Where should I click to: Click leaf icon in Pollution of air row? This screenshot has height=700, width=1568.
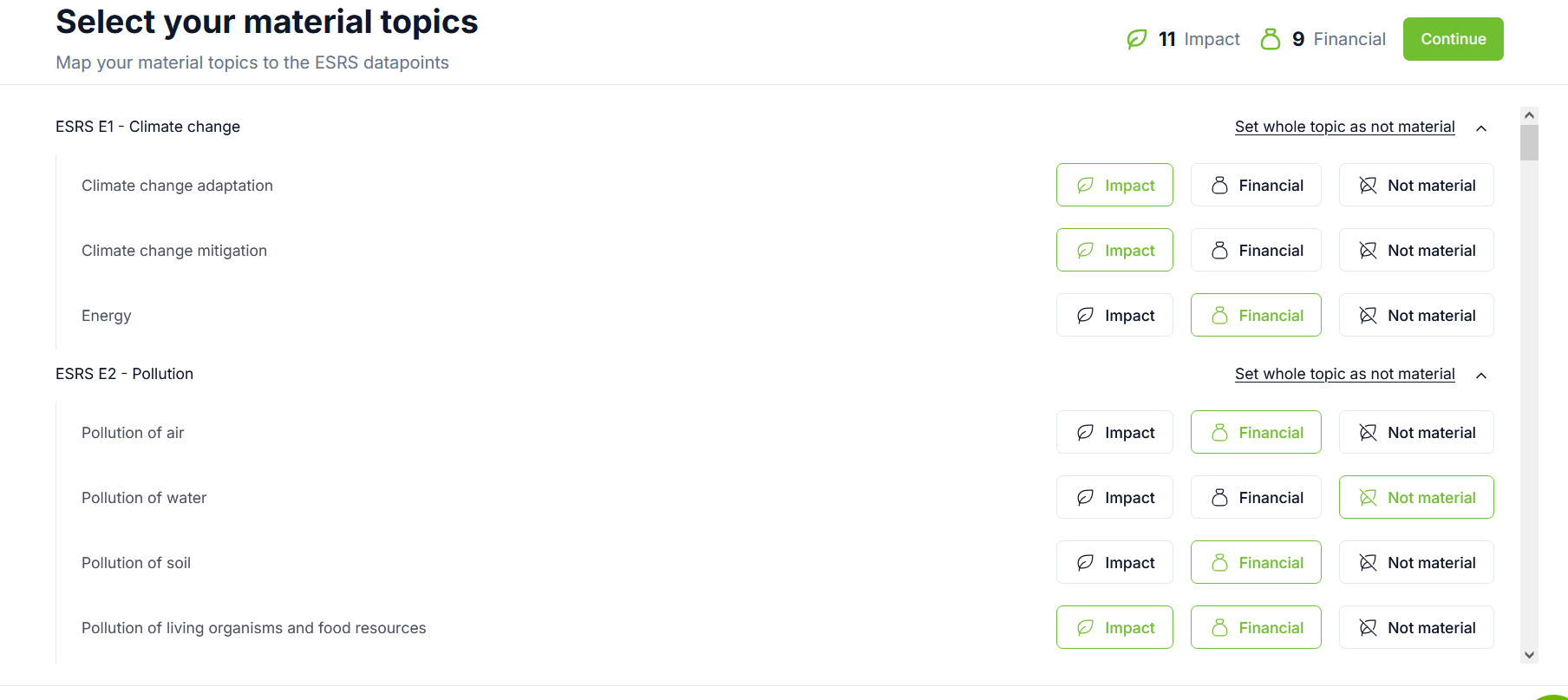pos(1085,433)
